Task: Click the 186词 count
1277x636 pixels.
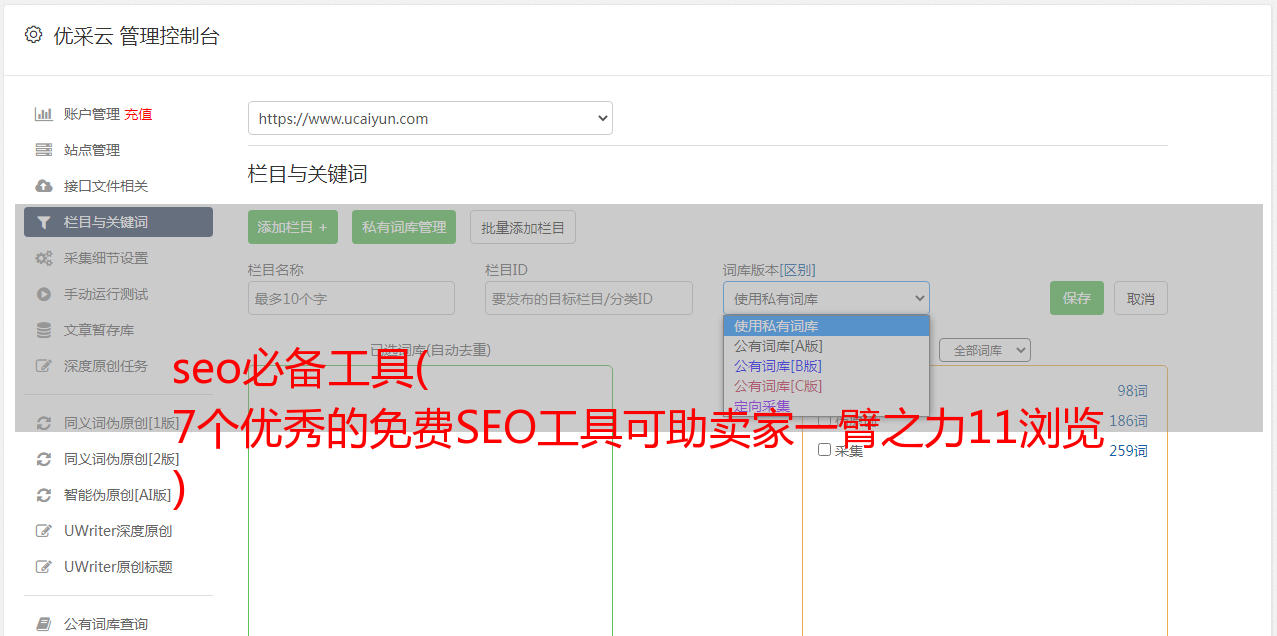Action: (x=1128, y=421)
